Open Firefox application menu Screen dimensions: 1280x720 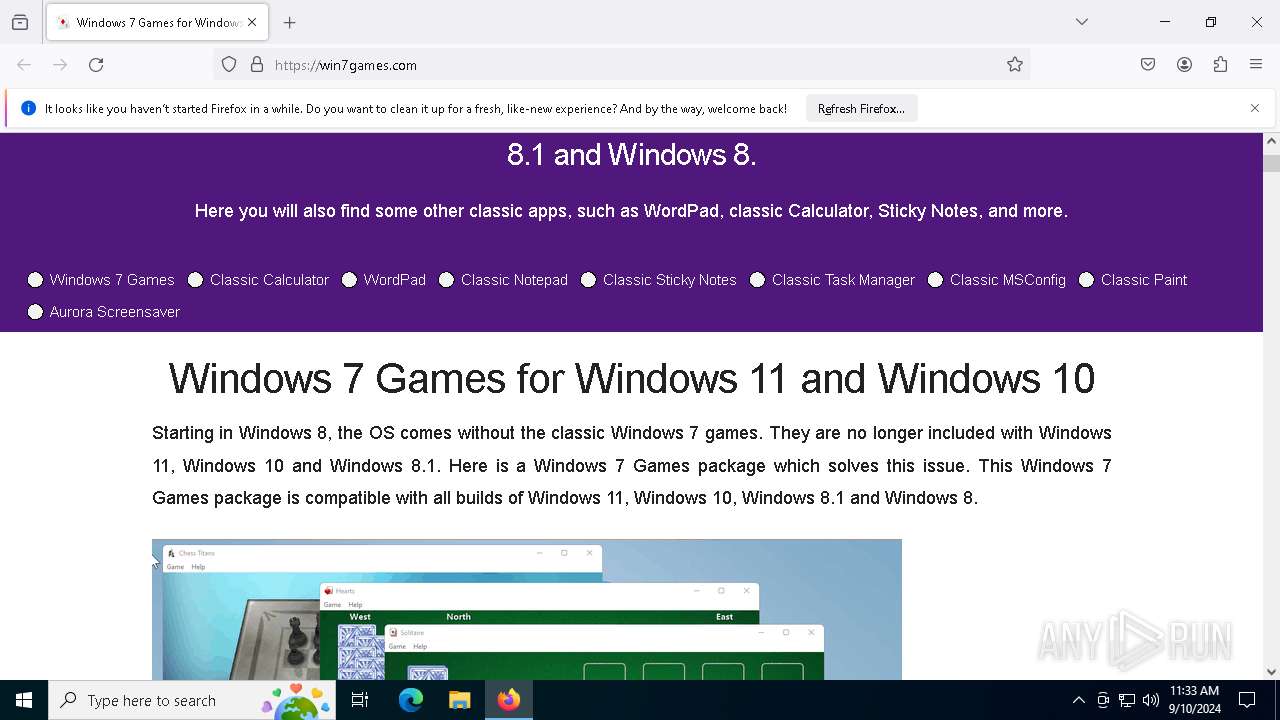(x=1256, y=65)
